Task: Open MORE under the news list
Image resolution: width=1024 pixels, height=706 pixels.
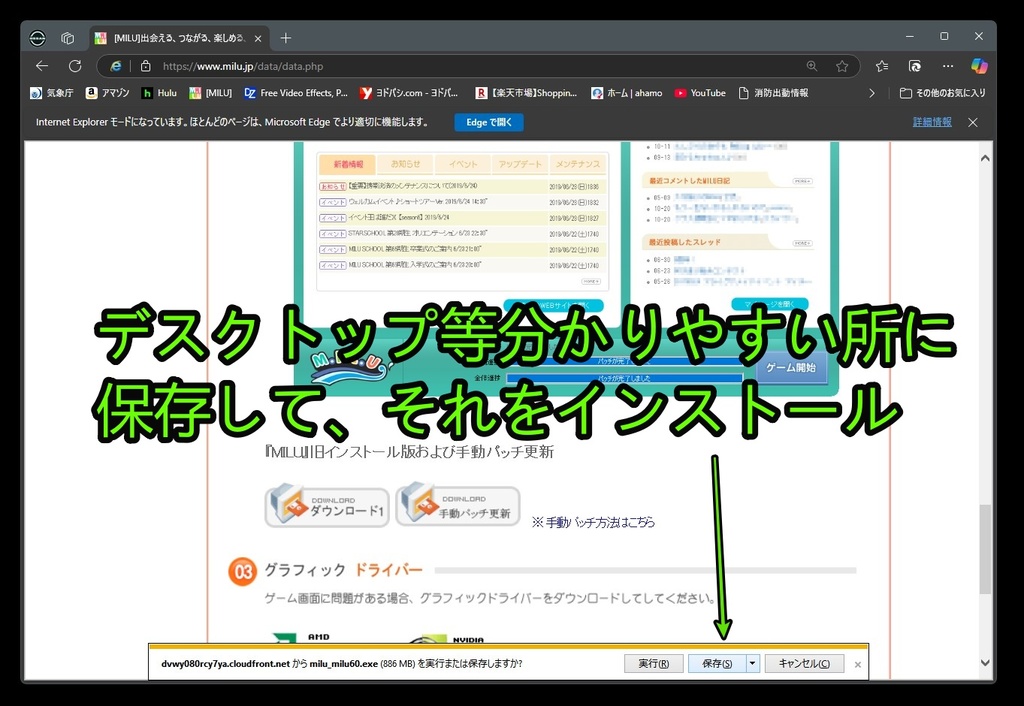Action: point(591,281)
